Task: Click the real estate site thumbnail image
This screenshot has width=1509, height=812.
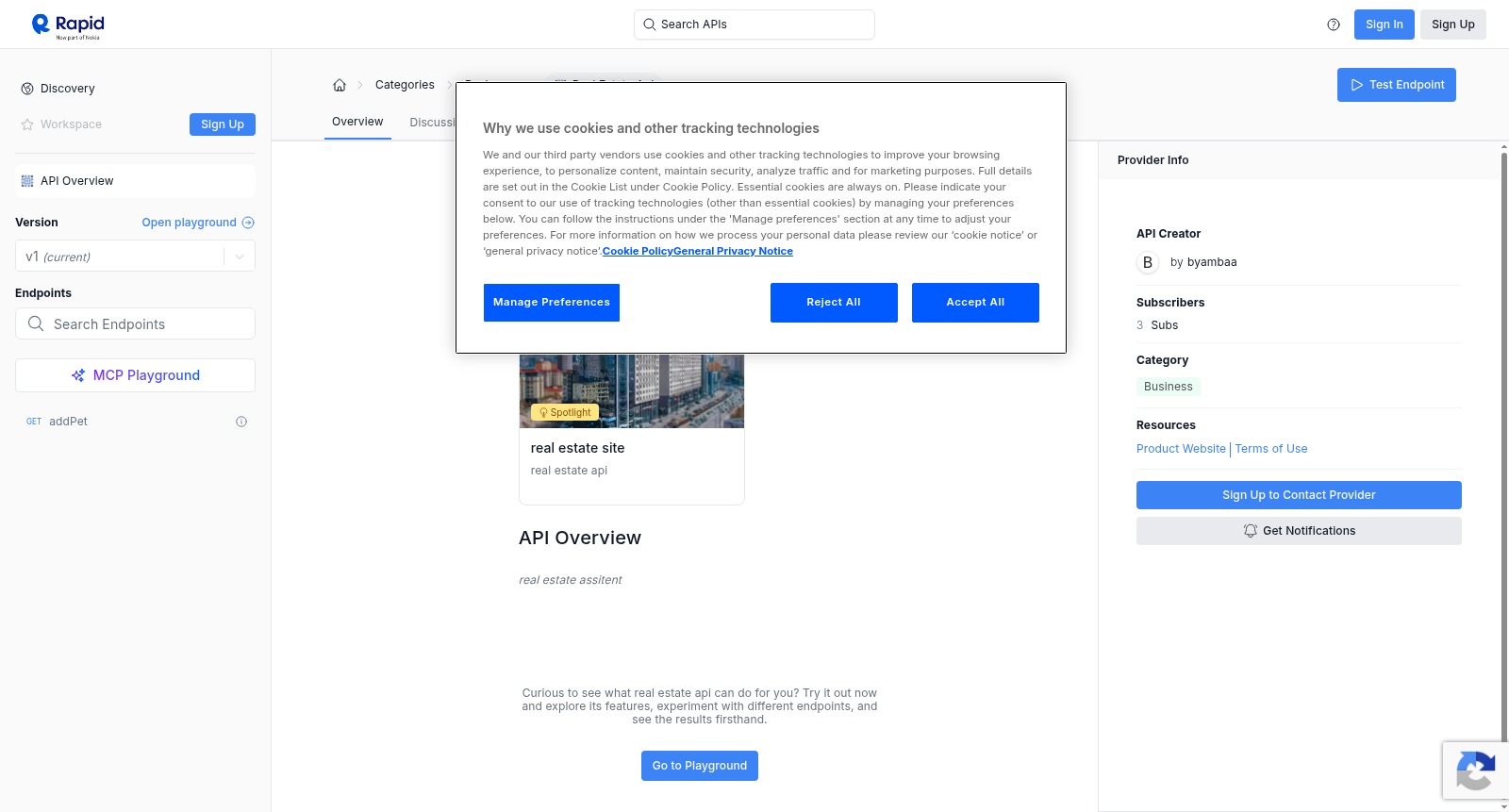Action: 632,391
